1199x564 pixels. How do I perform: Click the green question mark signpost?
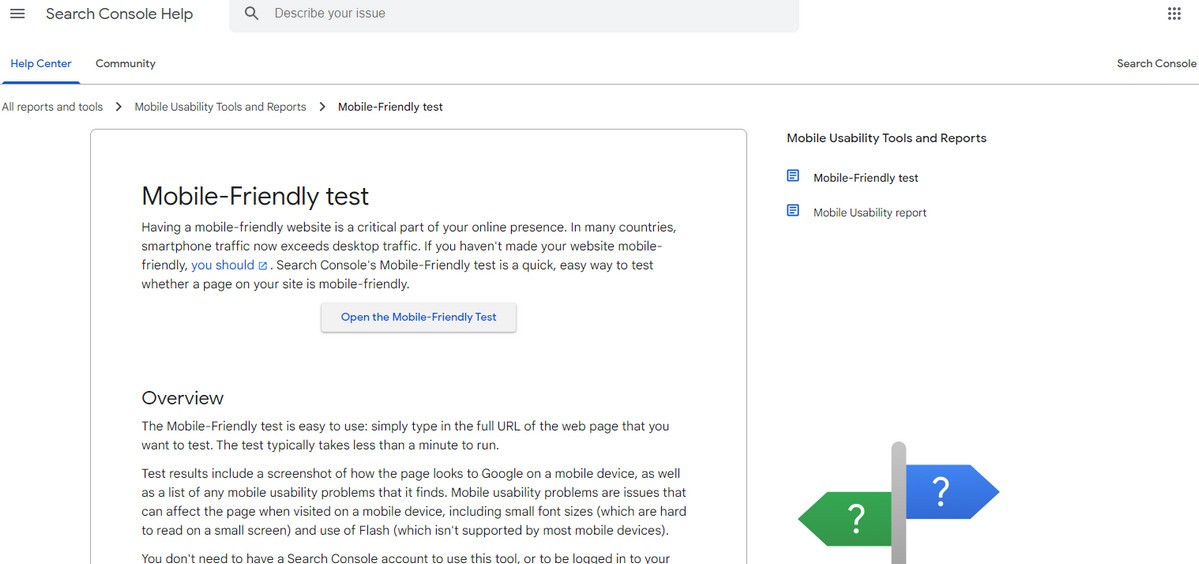click(x=845, y=519)
